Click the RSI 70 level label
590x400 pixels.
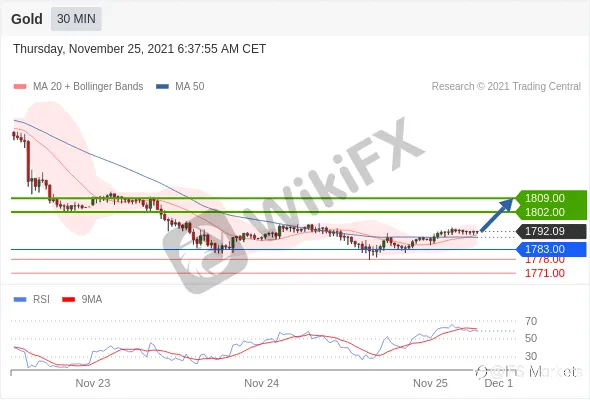531,321
